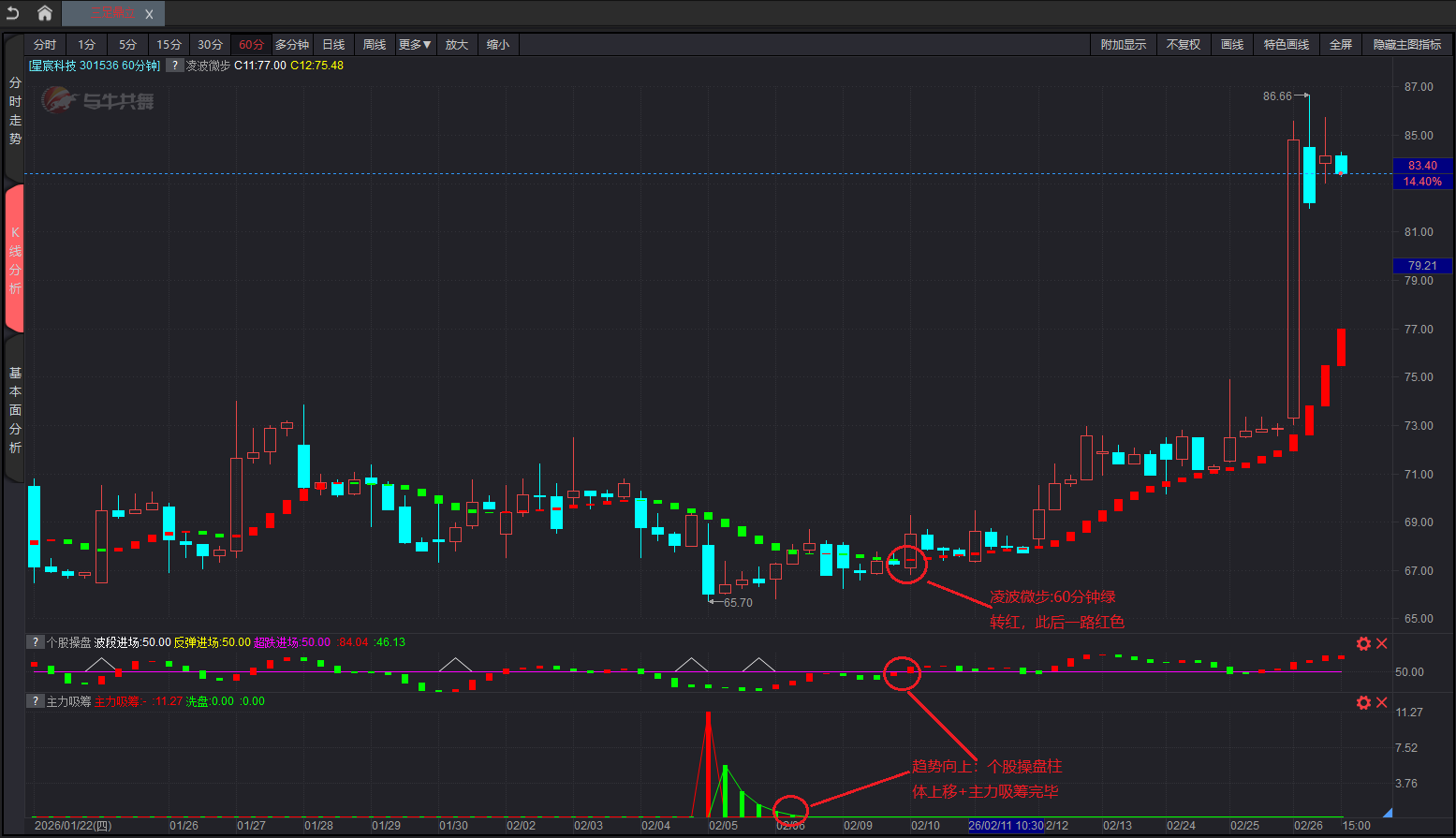Expand the 更多 periods dropdown
This screenshot has width=1456, height=838.
415,45
